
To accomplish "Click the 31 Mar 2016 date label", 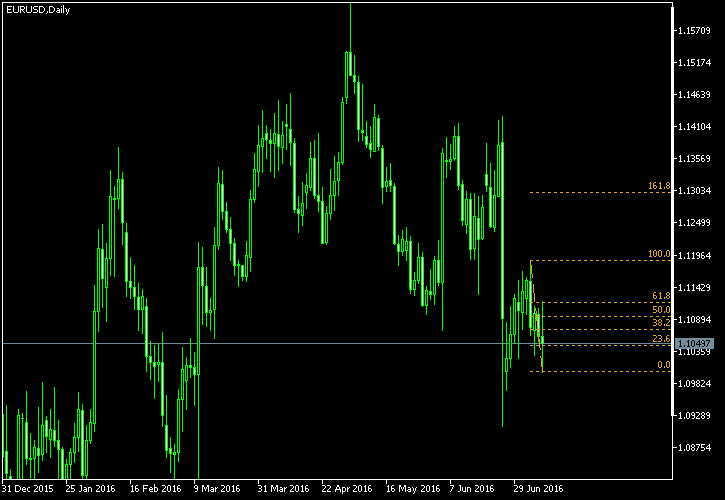I will click(283, 489).
